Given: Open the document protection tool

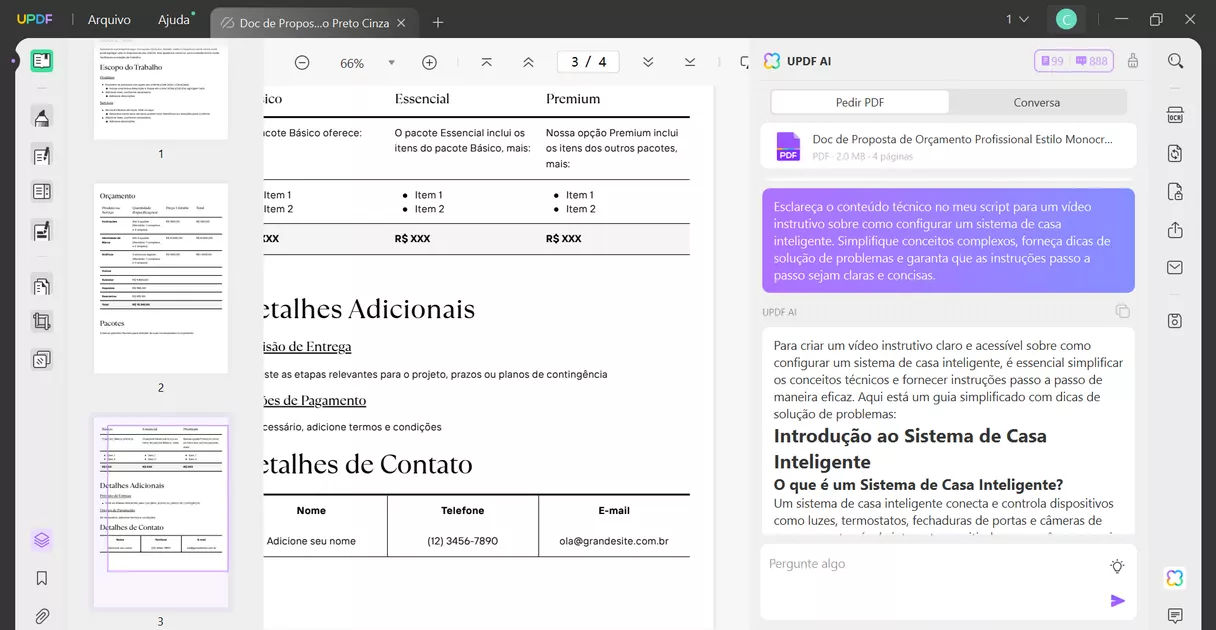Looking at the screenshot, I should pos(1175,191).
